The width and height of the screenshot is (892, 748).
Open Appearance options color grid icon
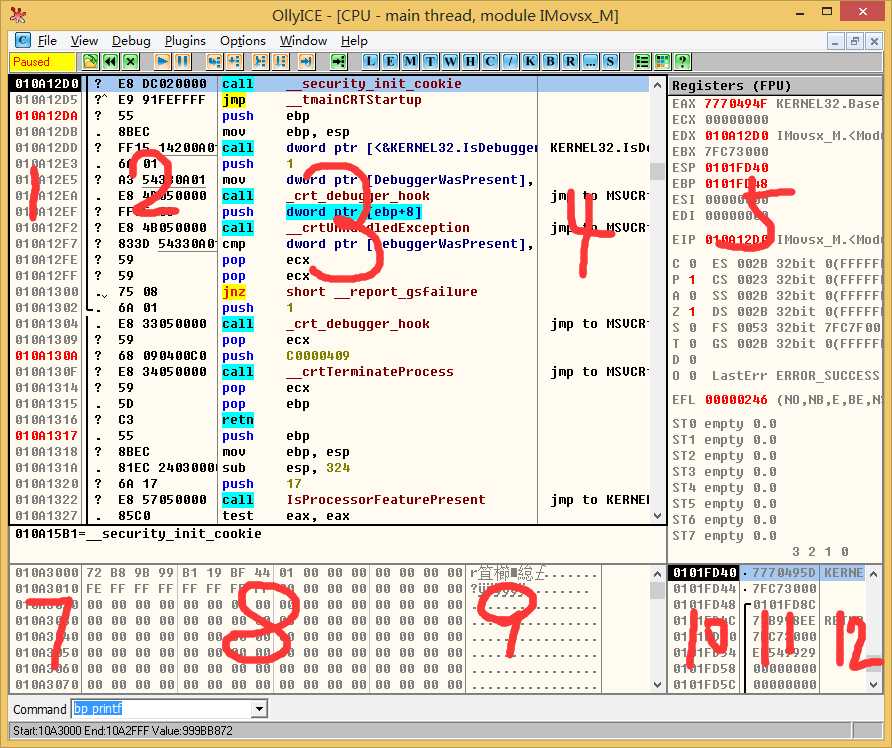(662, 61)
